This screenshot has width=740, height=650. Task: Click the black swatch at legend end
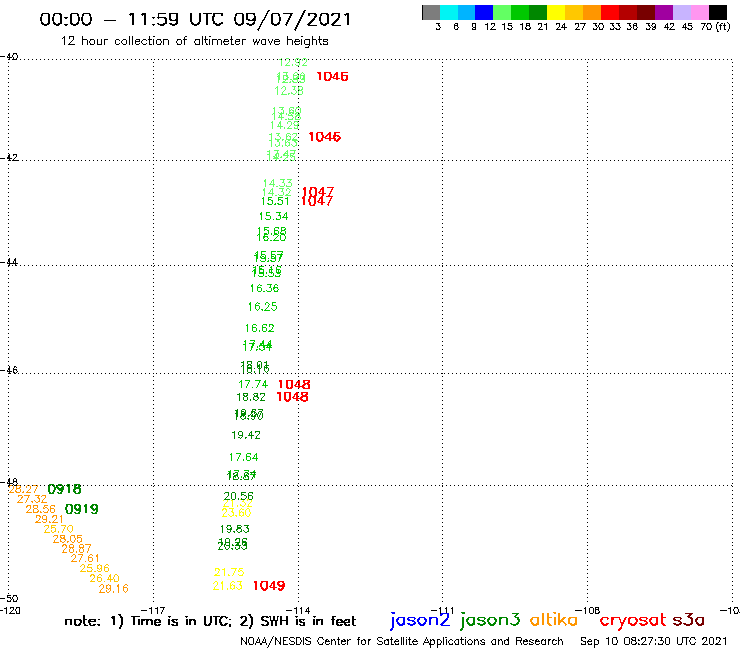click(x=717, y=12)
